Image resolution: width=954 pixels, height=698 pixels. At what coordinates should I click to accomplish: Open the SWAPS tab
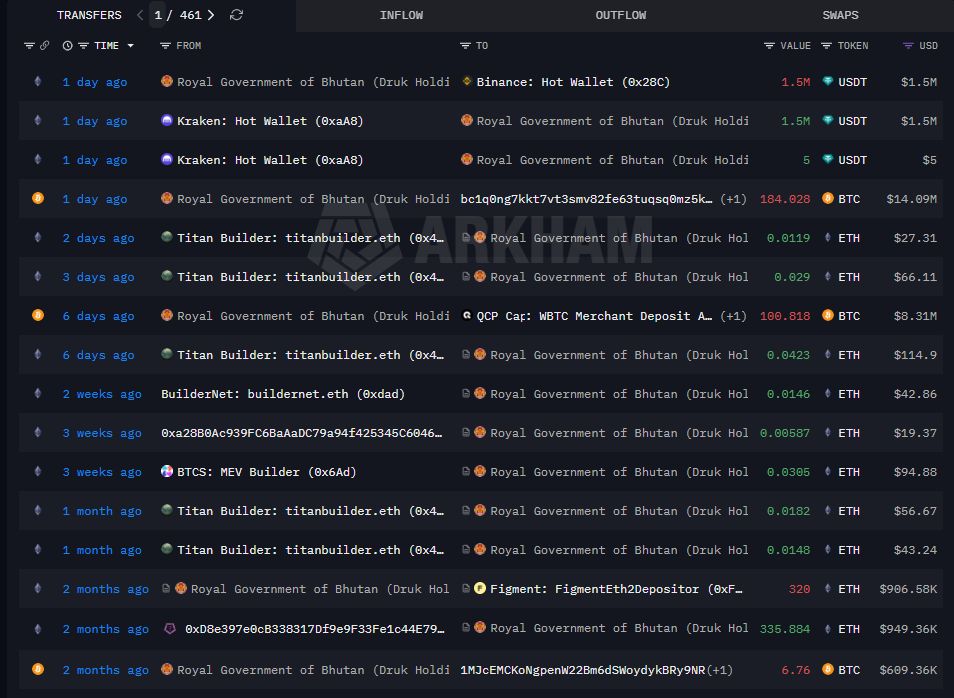pyautogui.click(x=840, y=15)
